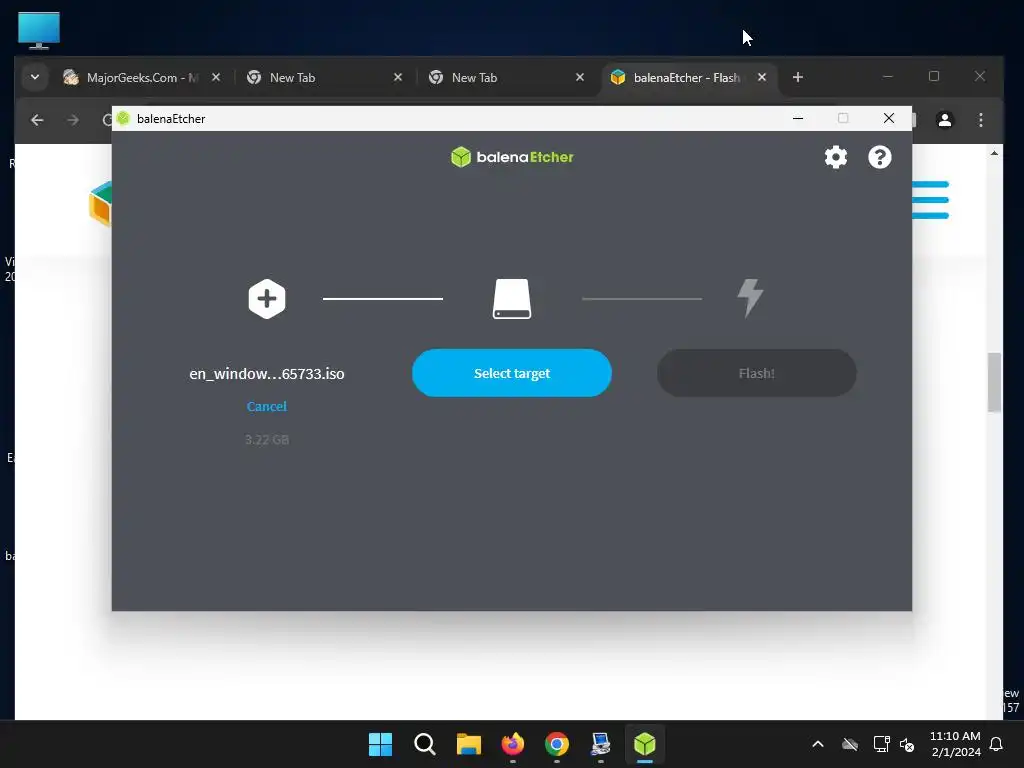The width and height of the screenshot is (1024, 768).
Task: Switch to MajorGeeks.Com browser tab
Action: 142,78
